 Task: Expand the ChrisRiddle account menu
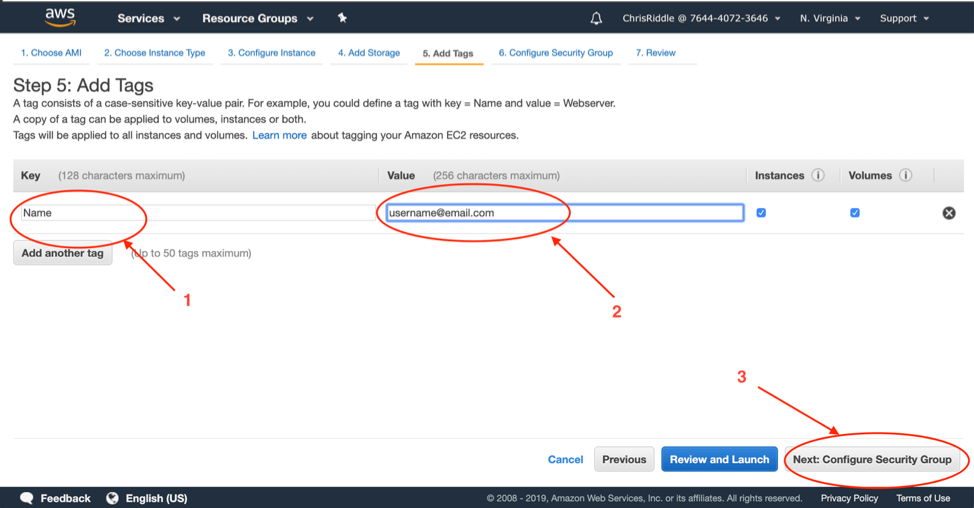coord(701,18)
